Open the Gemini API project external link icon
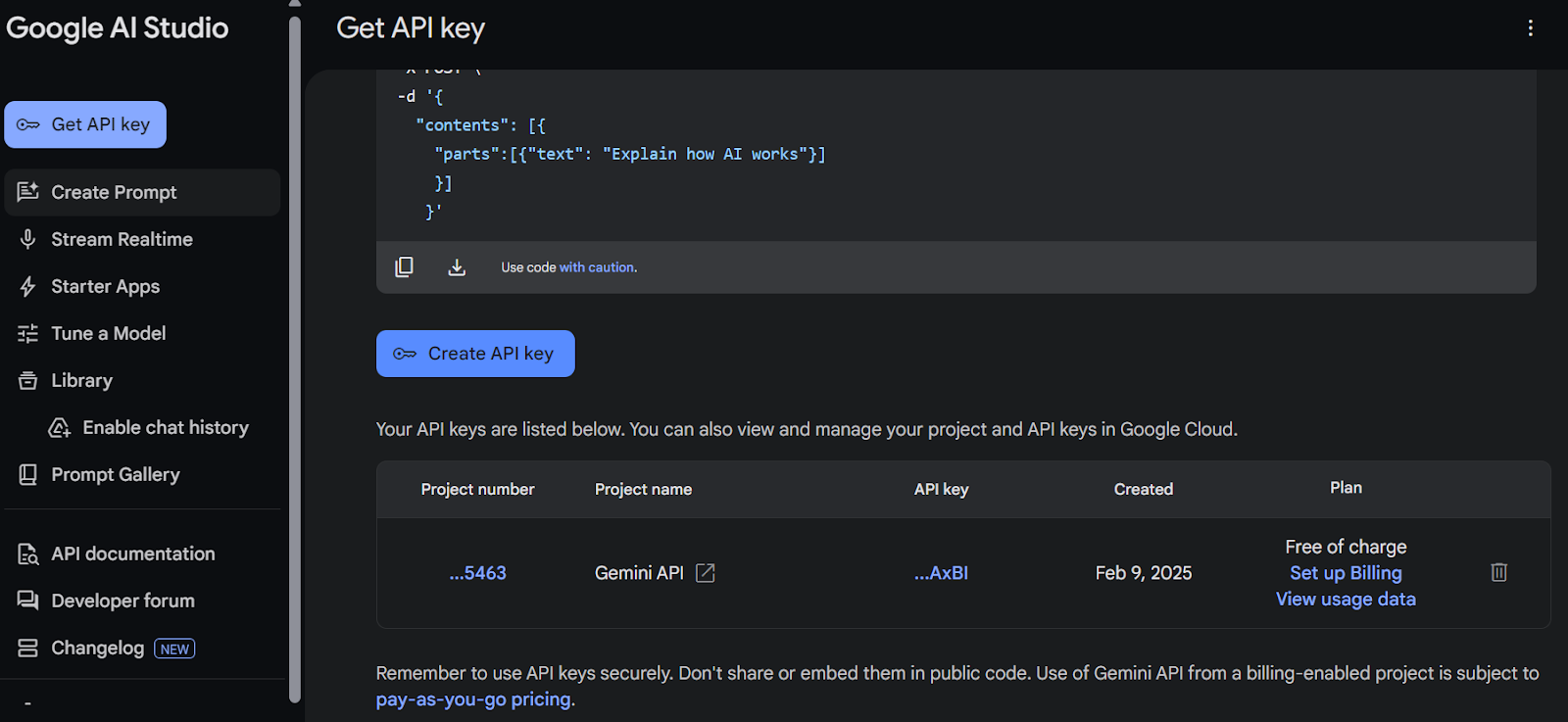 click(706, 573)
